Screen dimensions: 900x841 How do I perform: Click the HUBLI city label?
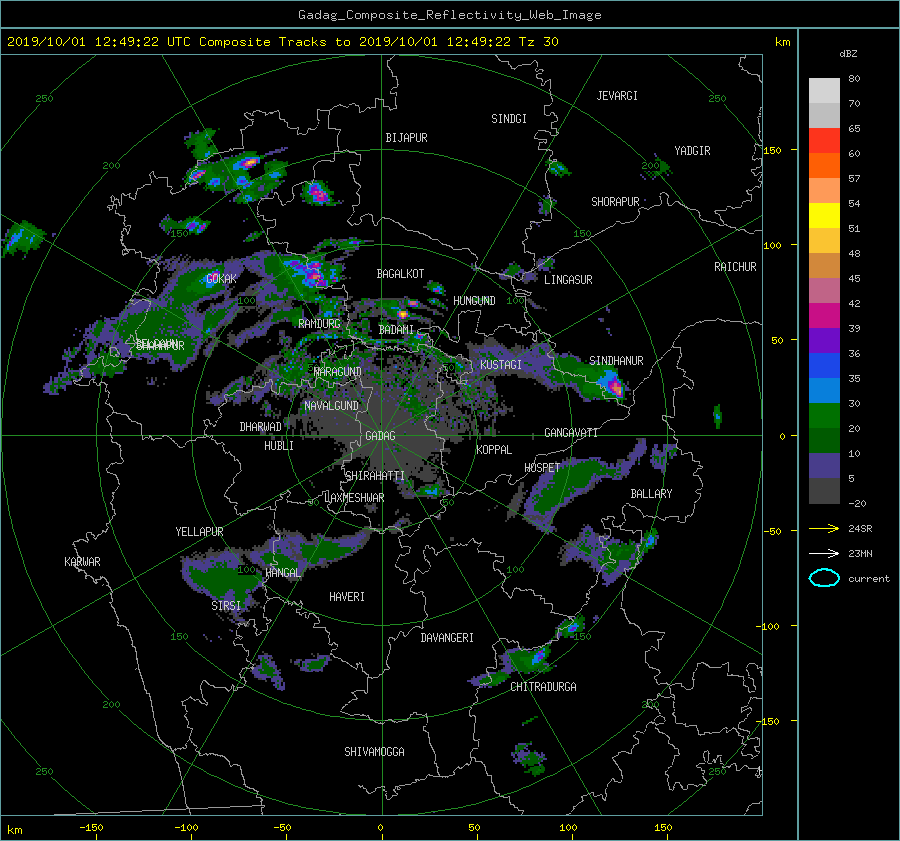pos(279,446)
